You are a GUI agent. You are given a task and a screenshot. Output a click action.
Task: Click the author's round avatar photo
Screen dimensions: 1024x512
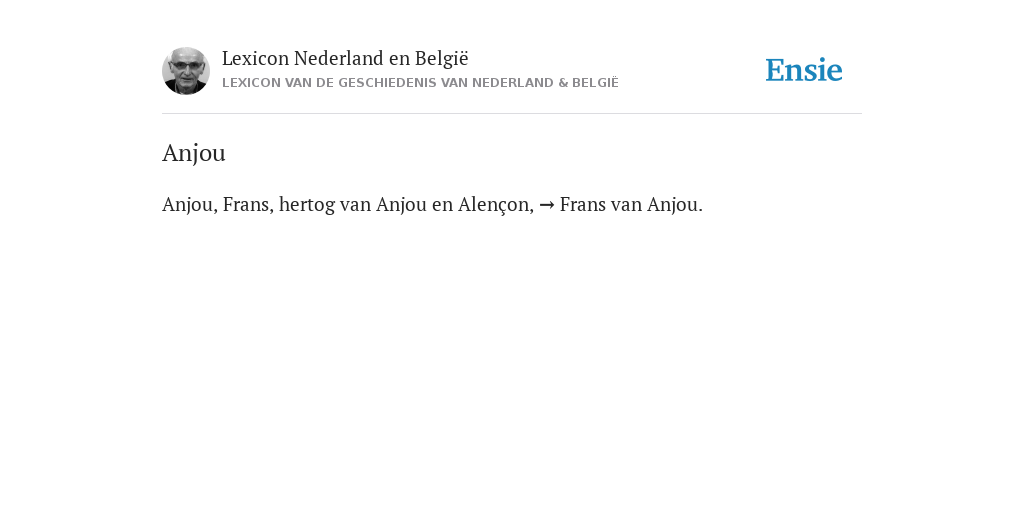[186, 71]
